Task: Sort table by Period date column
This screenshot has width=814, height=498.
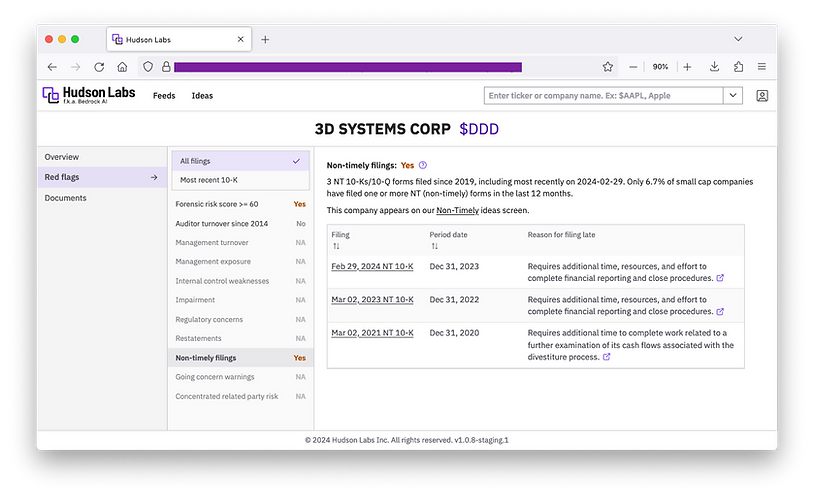Action: coord(434,246)
